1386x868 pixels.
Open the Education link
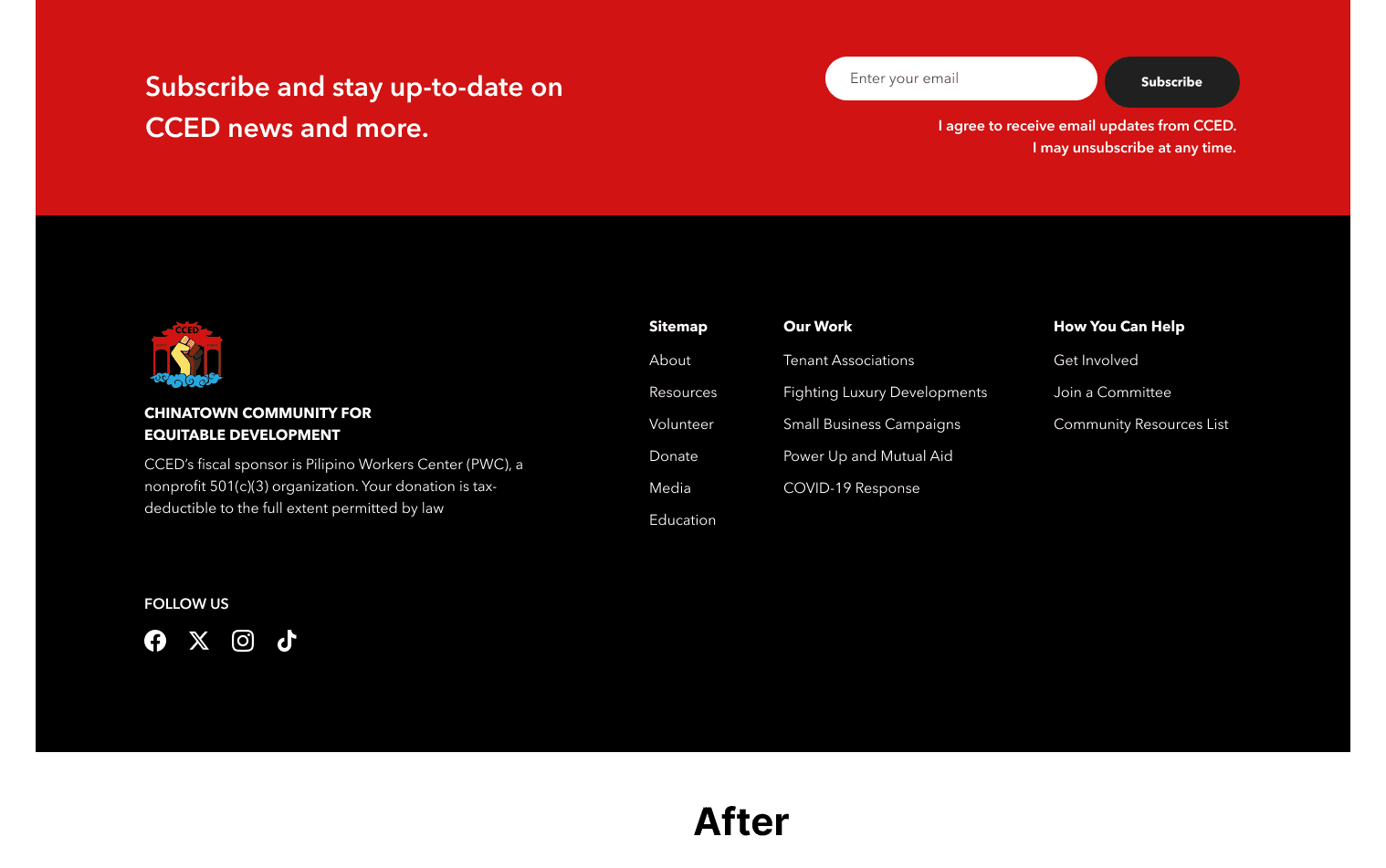point(683,520)
